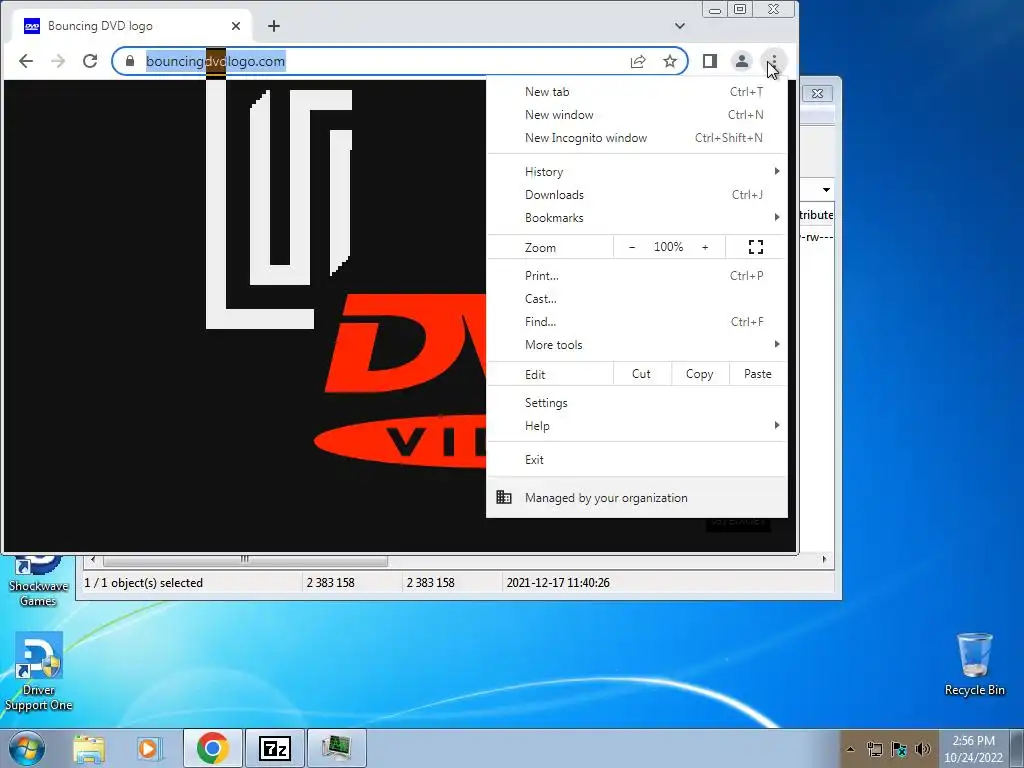Click right scroll arrow in background window
The width and height of the screenshot is (1024, 768).
pos(824,560)
